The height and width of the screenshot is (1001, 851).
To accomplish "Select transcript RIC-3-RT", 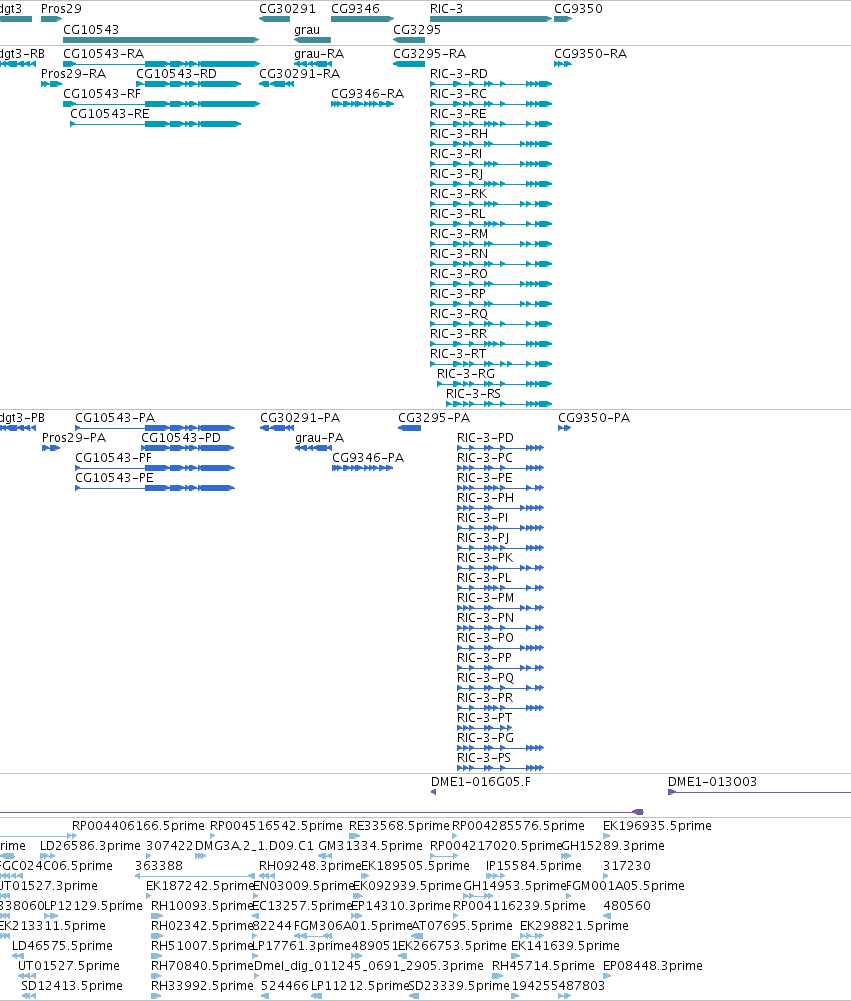I will tap(458, 354).
